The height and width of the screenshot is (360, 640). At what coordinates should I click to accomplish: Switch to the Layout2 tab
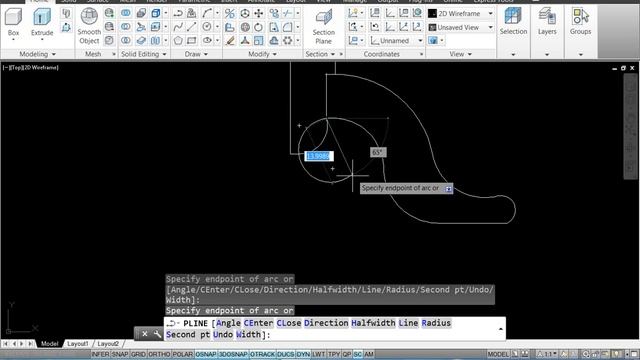(108, 344)
